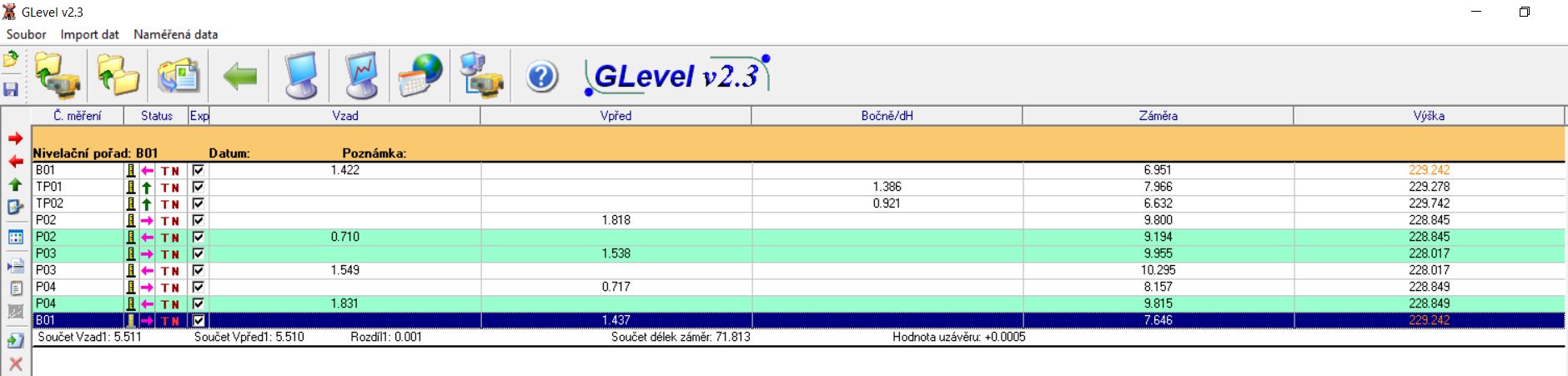Viewport: 1568px width, 376px height.
Task: Click TN status marker in first B01 row
Action: coord(170,171)
